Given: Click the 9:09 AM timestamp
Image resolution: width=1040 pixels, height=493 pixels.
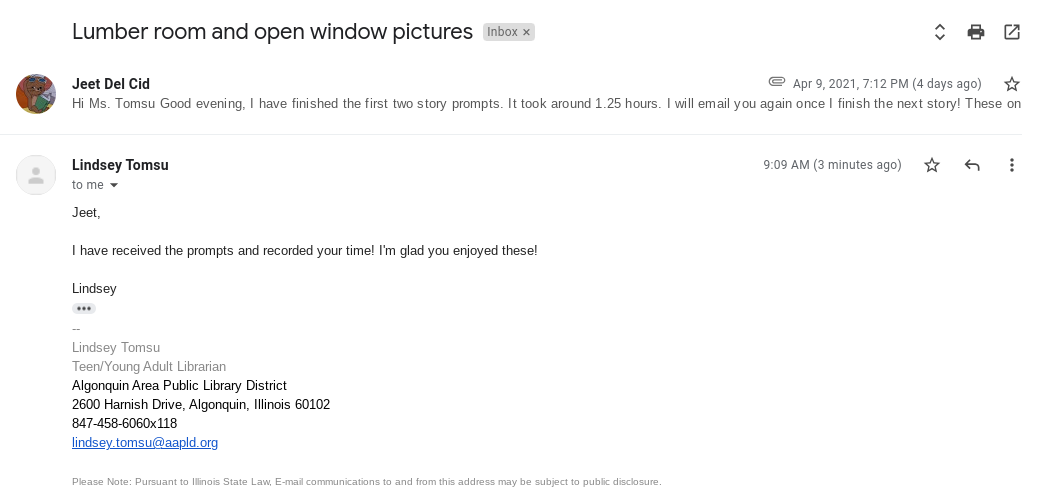Looking at the screenshot, I should pos(832,165).
